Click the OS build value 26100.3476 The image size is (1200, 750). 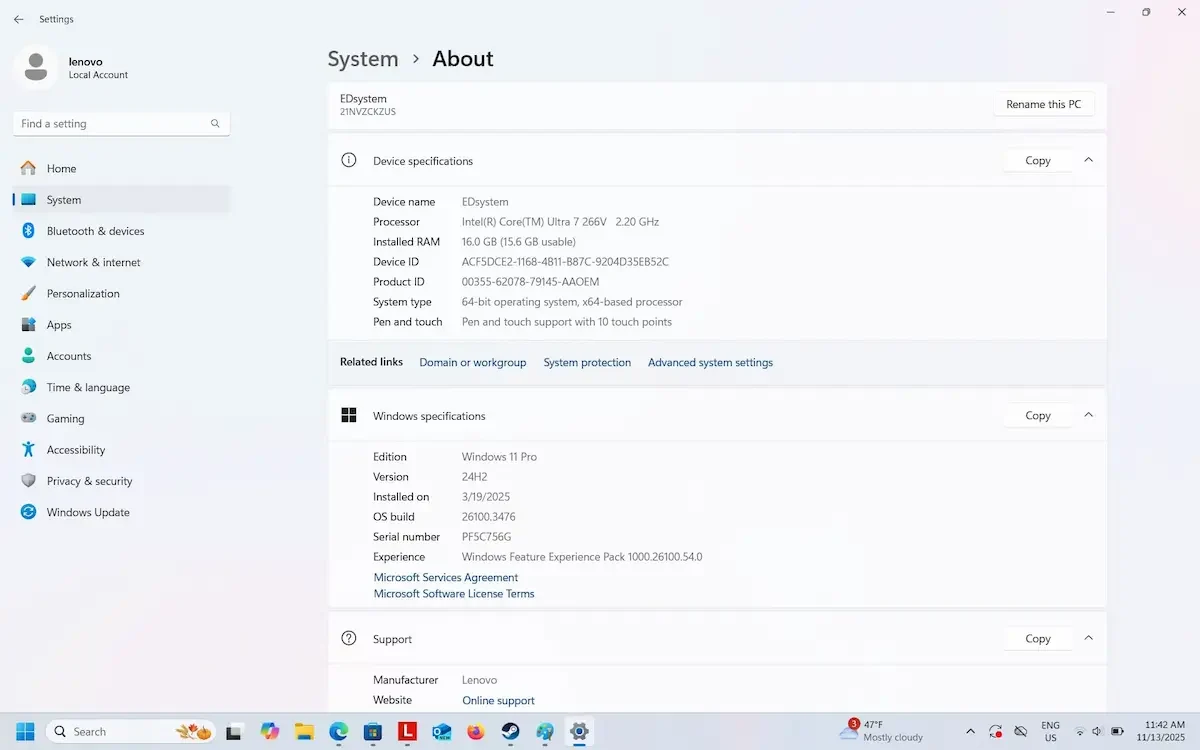click(488, 517)
